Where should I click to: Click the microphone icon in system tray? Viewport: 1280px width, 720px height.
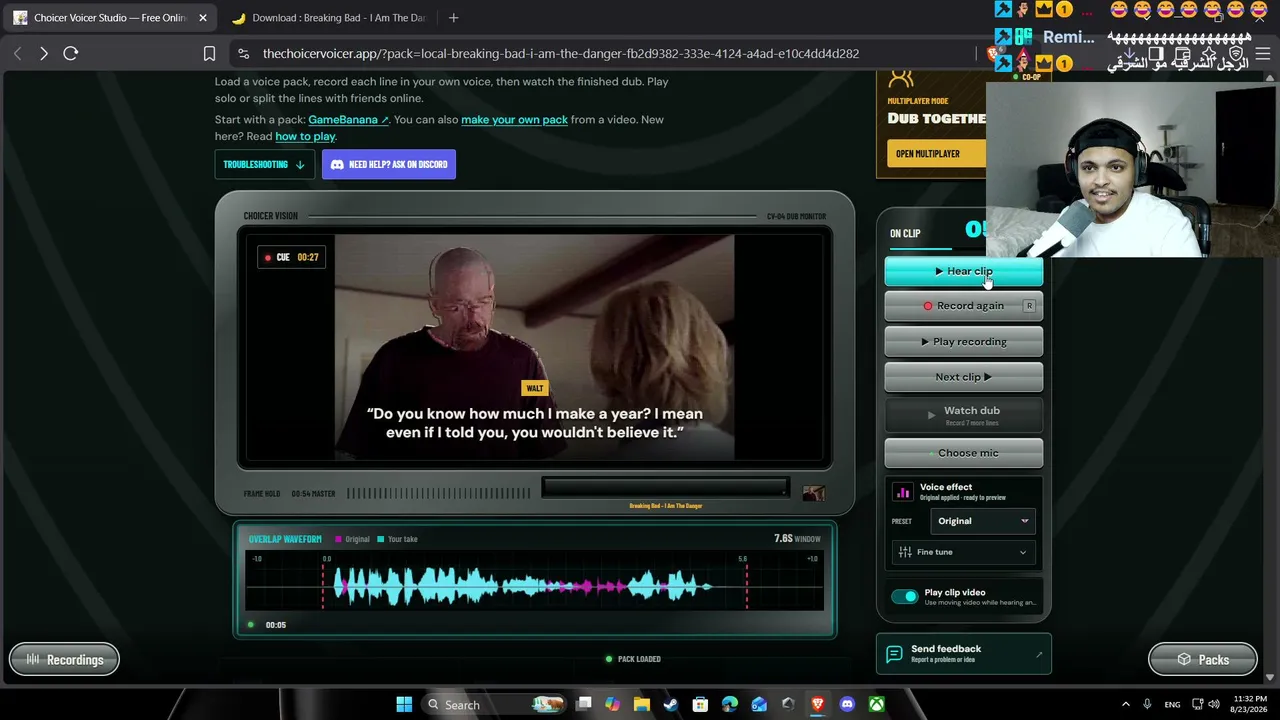[1148, 705]
